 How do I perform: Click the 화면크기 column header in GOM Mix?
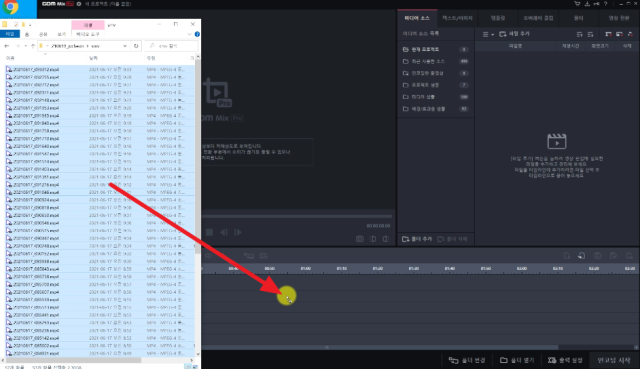[x=600, y=46]
